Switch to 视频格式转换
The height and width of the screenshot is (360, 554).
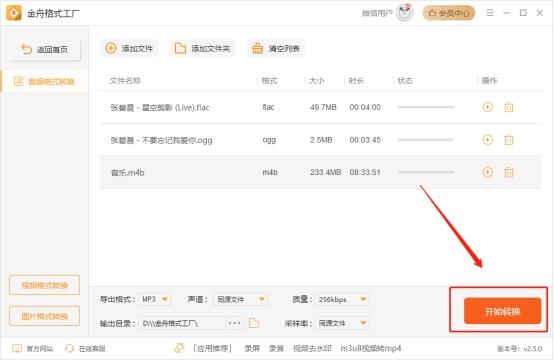pos(45,285)
